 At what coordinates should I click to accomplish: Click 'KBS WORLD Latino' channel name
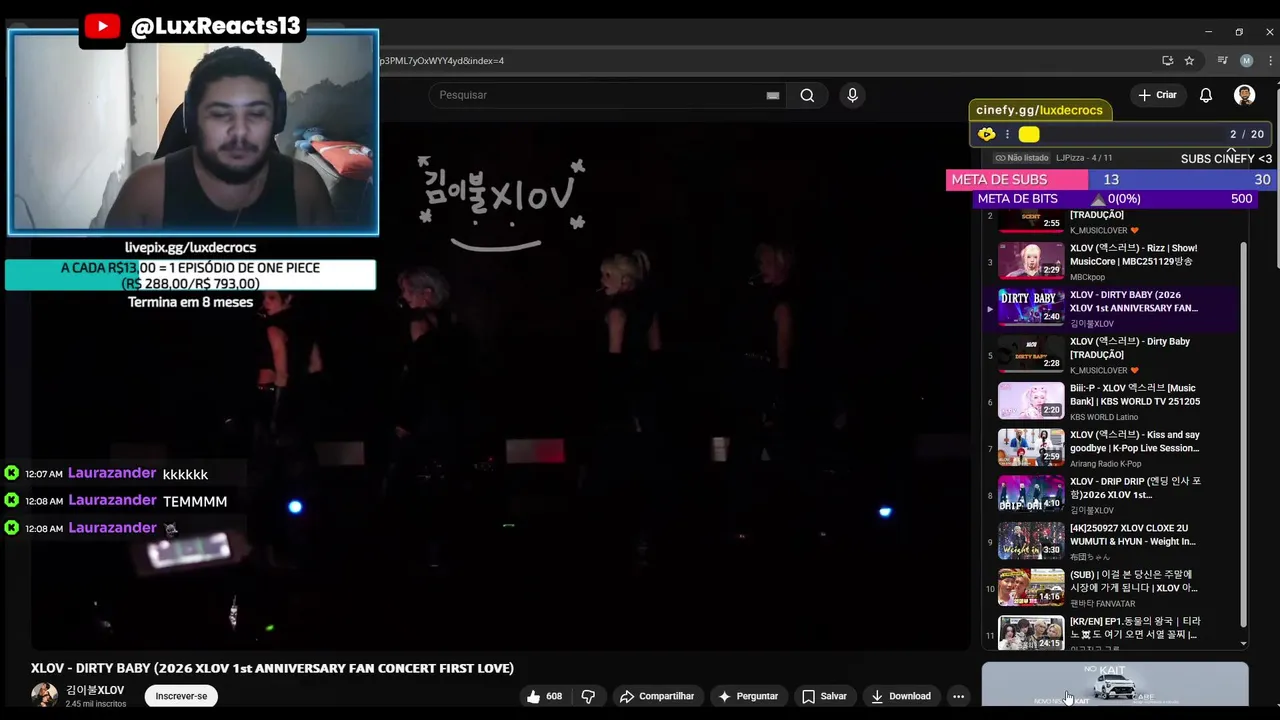[x=1104, y=417]
